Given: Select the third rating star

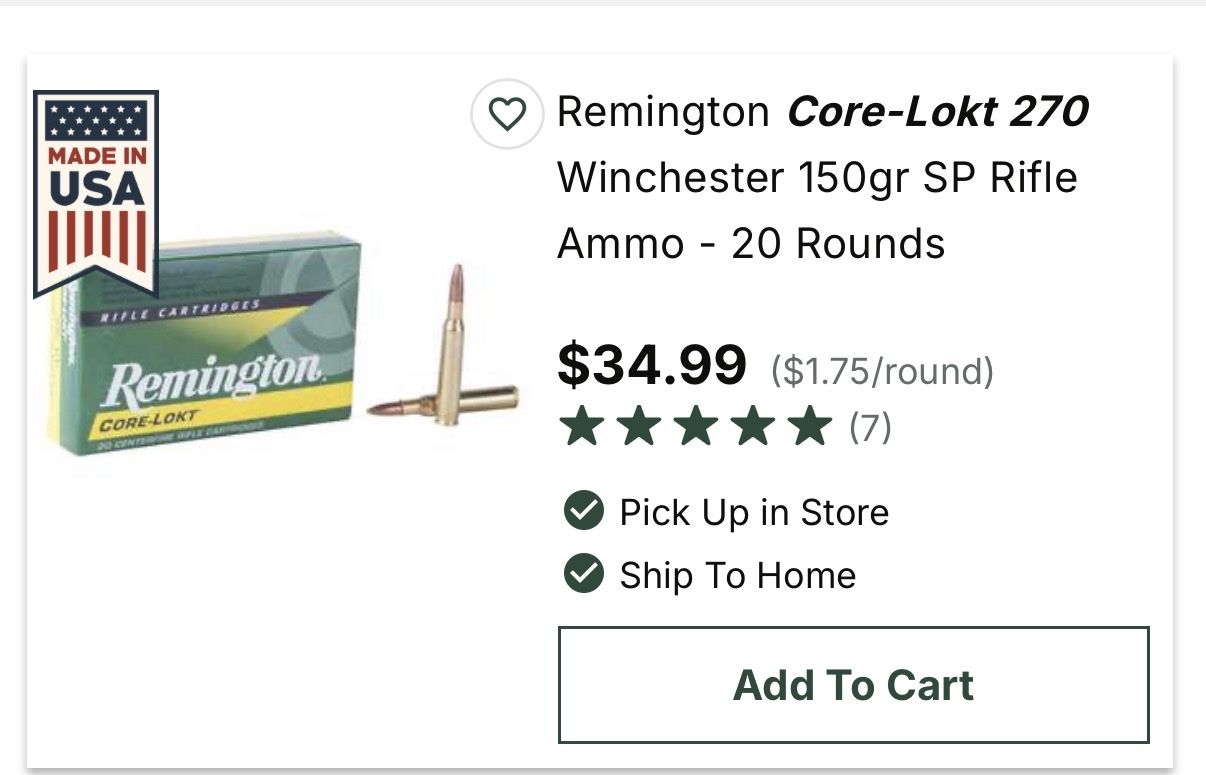Looking at the screenshot, I should point(695,428).
